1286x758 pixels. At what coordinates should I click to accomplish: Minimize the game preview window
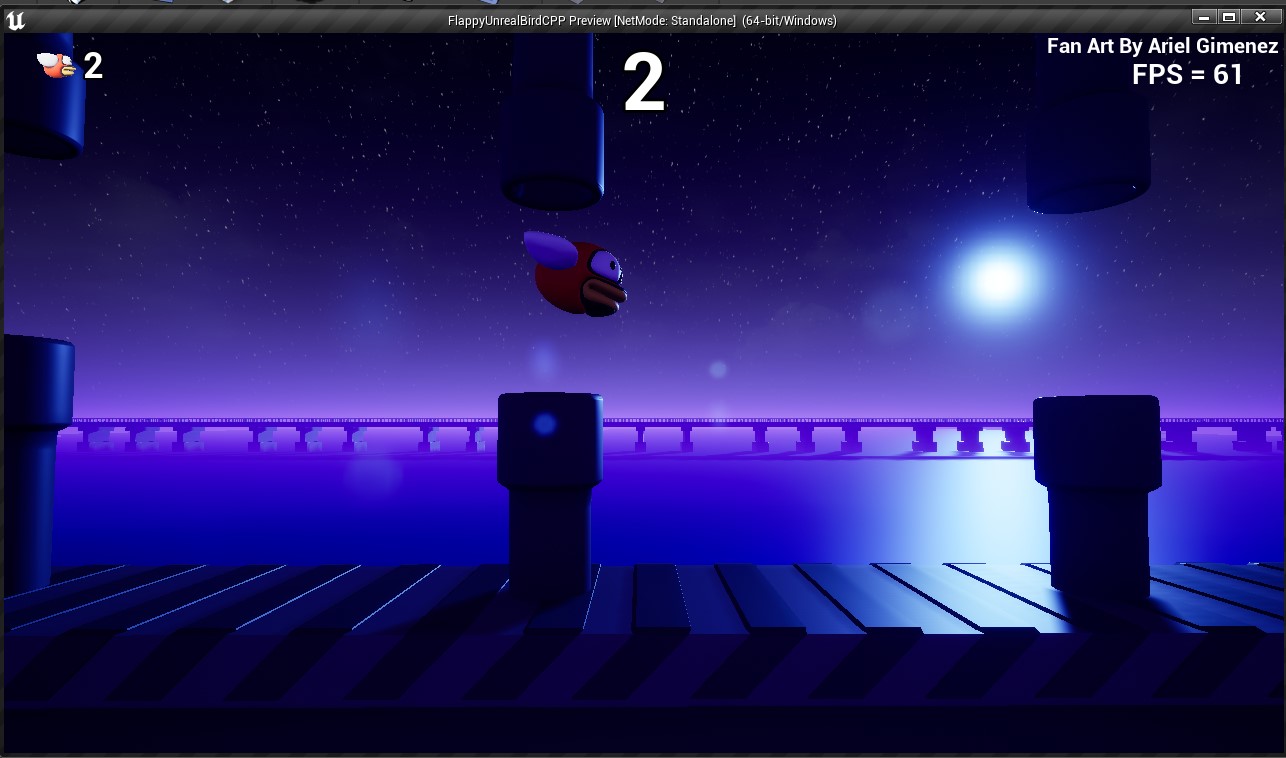(1205, 17)
